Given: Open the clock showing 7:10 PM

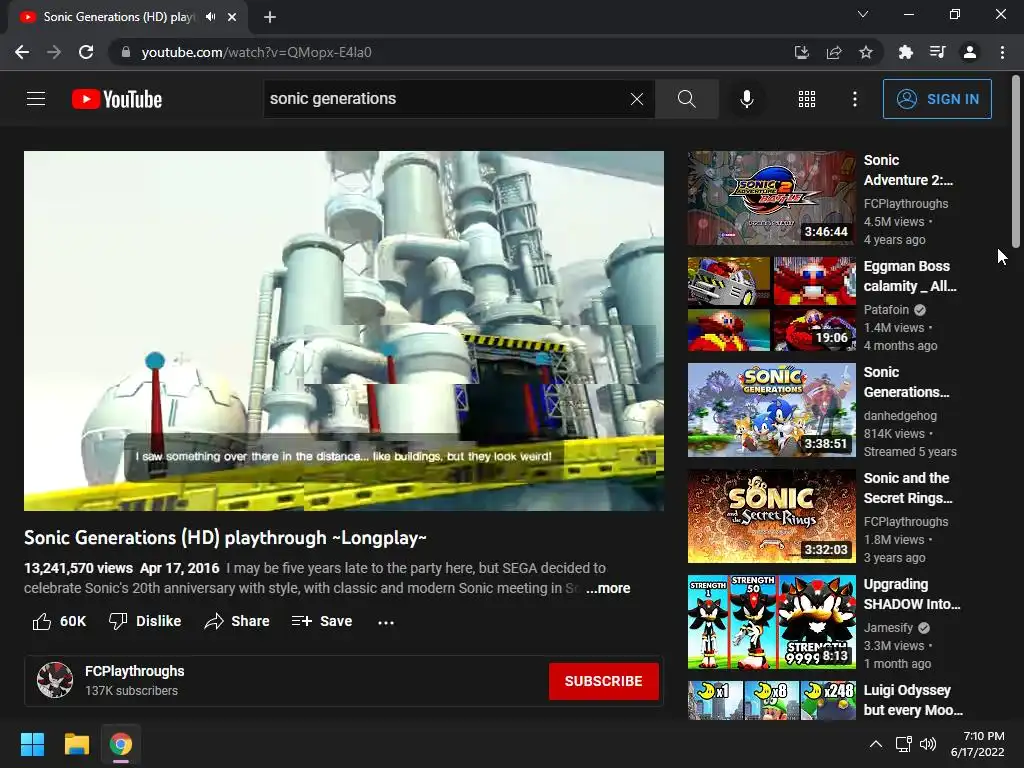Looking at the screenshot, I should coord(977,744).
